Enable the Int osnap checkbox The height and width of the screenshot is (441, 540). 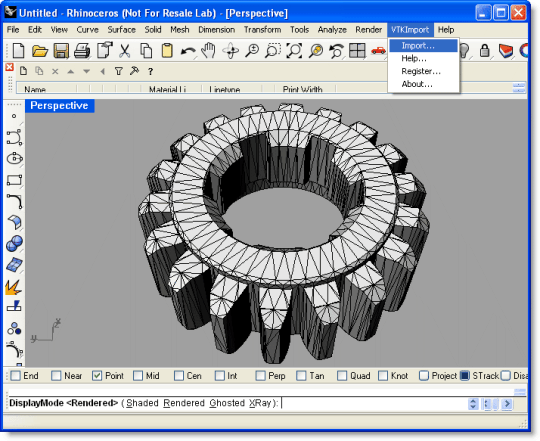click(219, 376)
